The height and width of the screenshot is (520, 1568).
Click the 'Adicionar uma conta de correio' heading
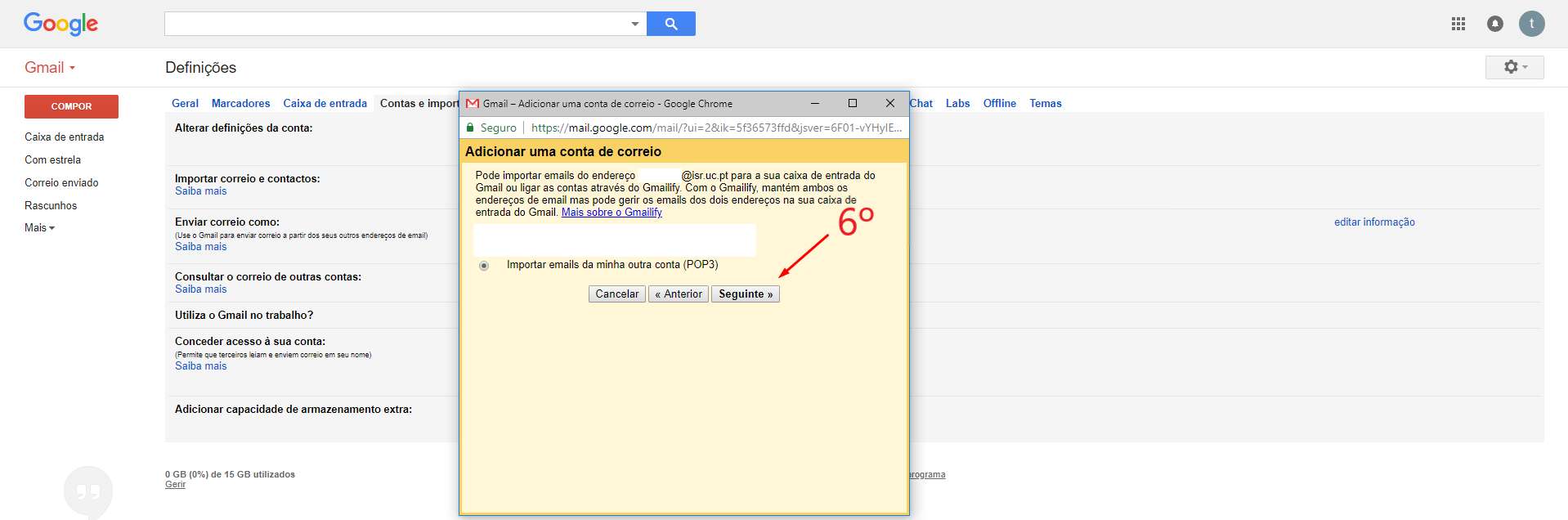coord(563,152)
